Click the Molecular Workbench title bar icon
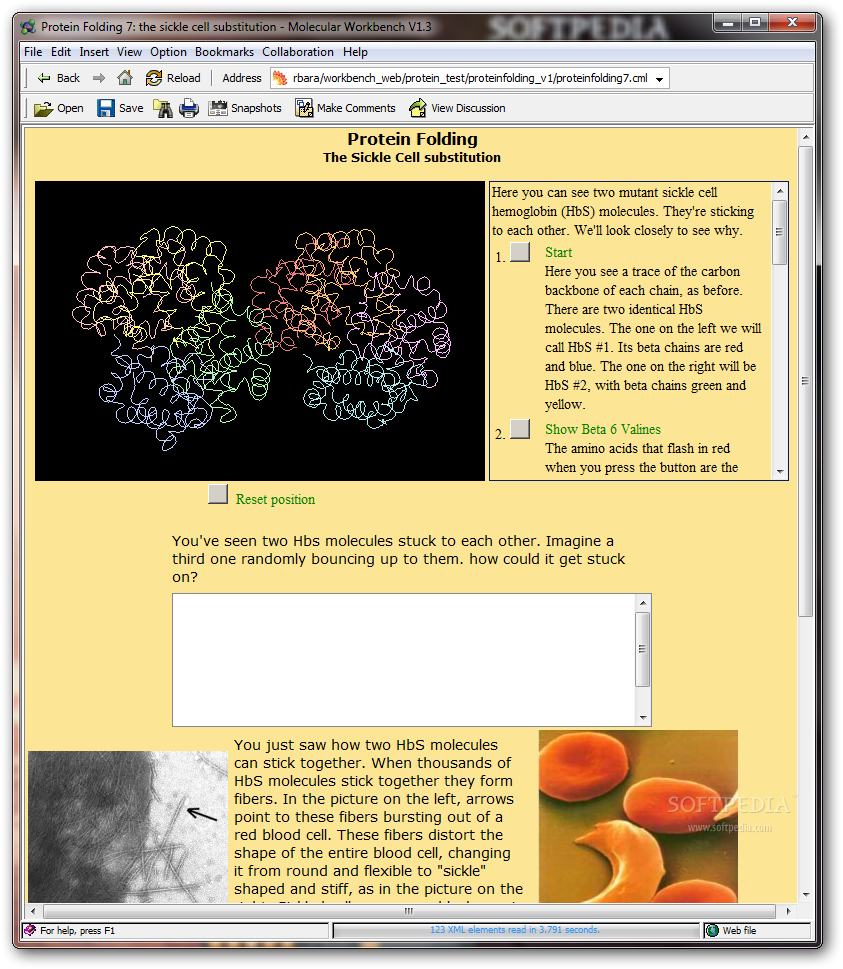Viewport: 843px width, 969px height. 28,27
